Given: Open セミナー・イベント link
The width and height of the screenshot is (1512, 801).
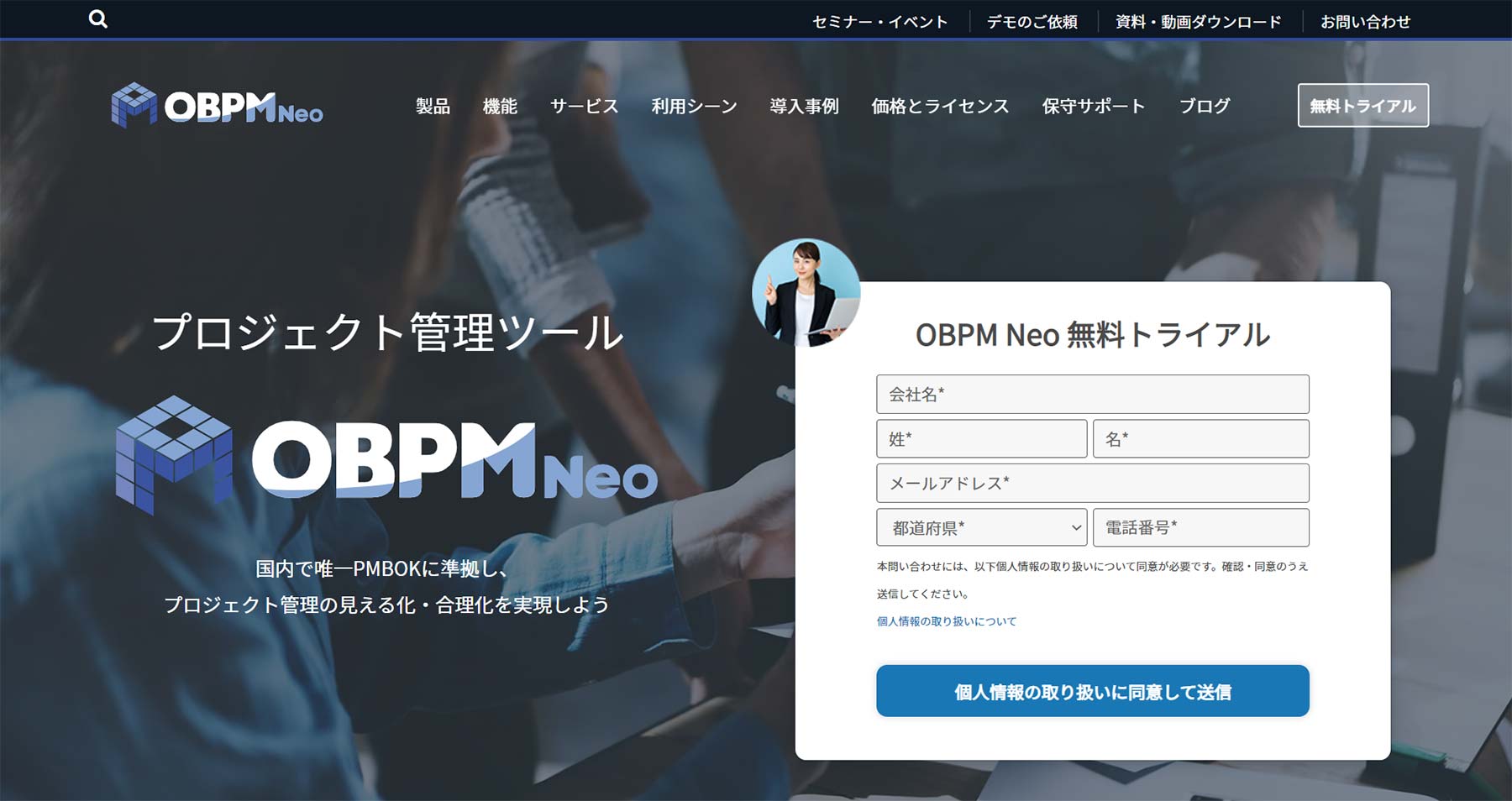Looking at the screenshot, I should tap(879, 22).
